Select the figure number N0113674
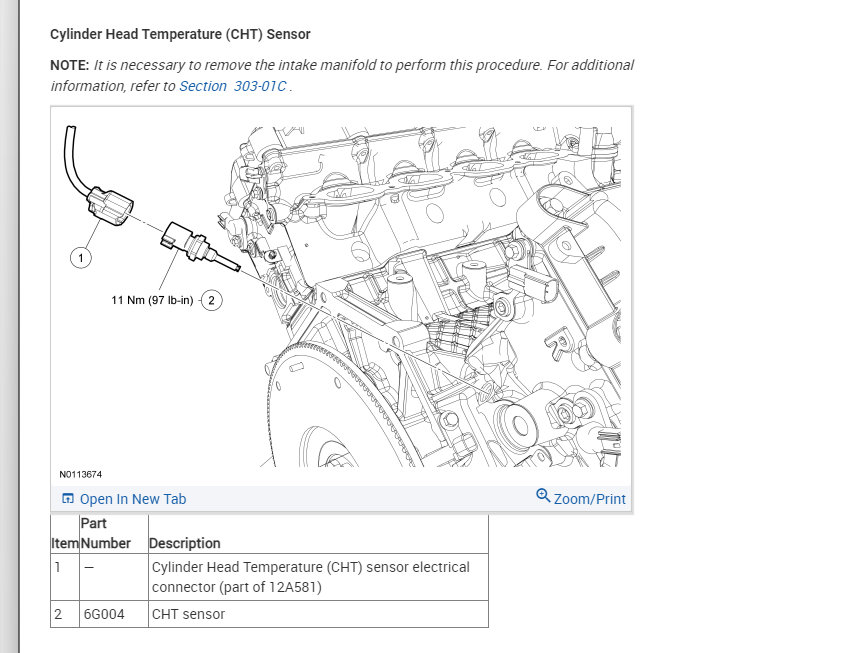Screen dimensions: 857x653 coord(80,474)
